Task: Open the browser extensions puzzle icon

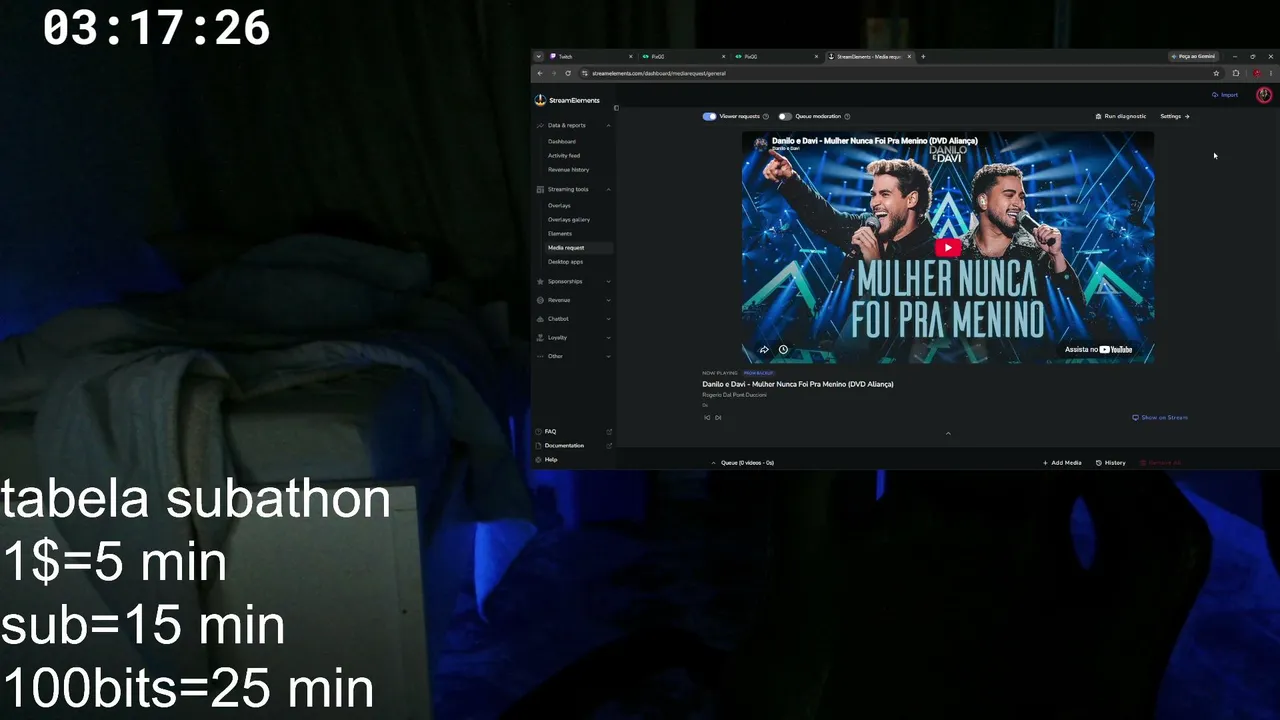Action: 1236,73
